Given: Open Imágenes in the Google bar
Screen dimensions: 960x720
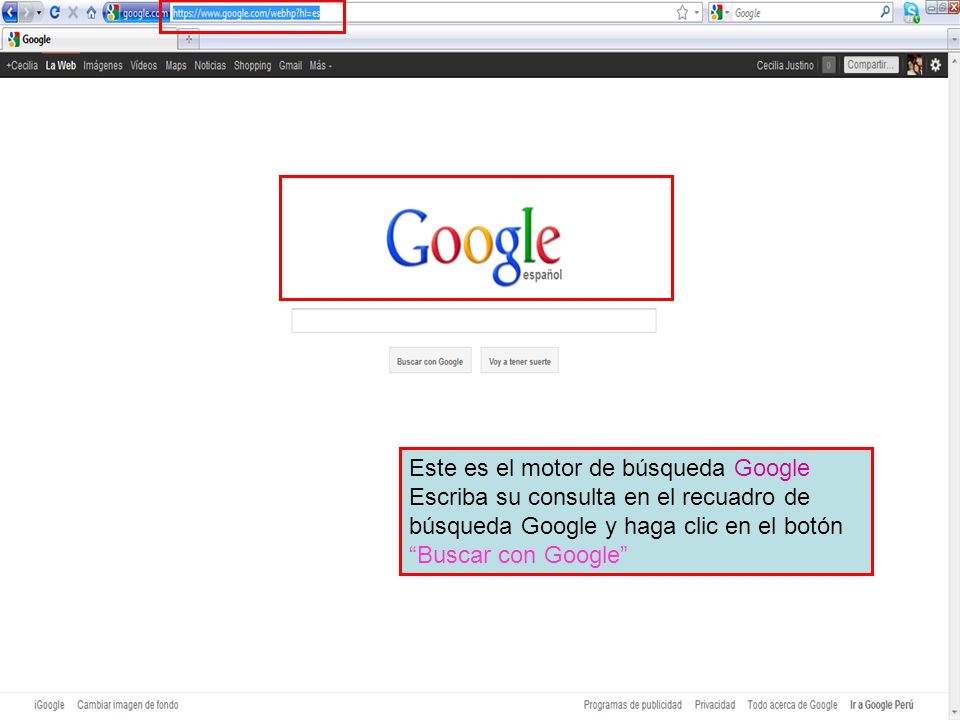Looking at the screenshot, I should [x=103, y=66].
